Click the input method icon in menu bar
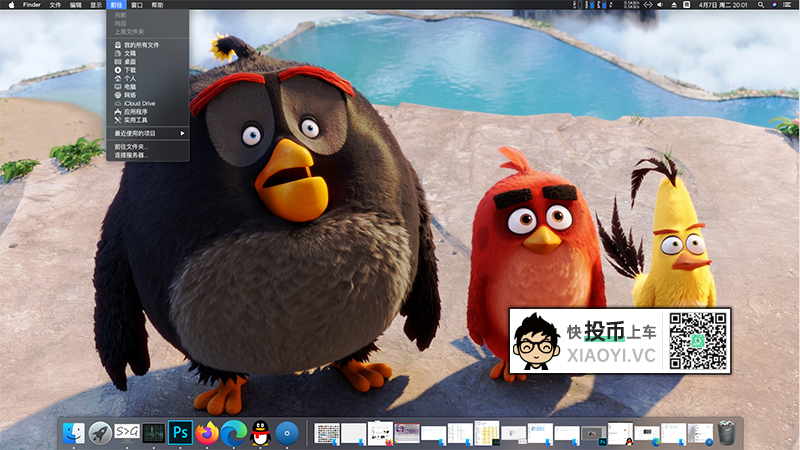The width and height of the screenshot is (800, 450). (x=687, y=5)
